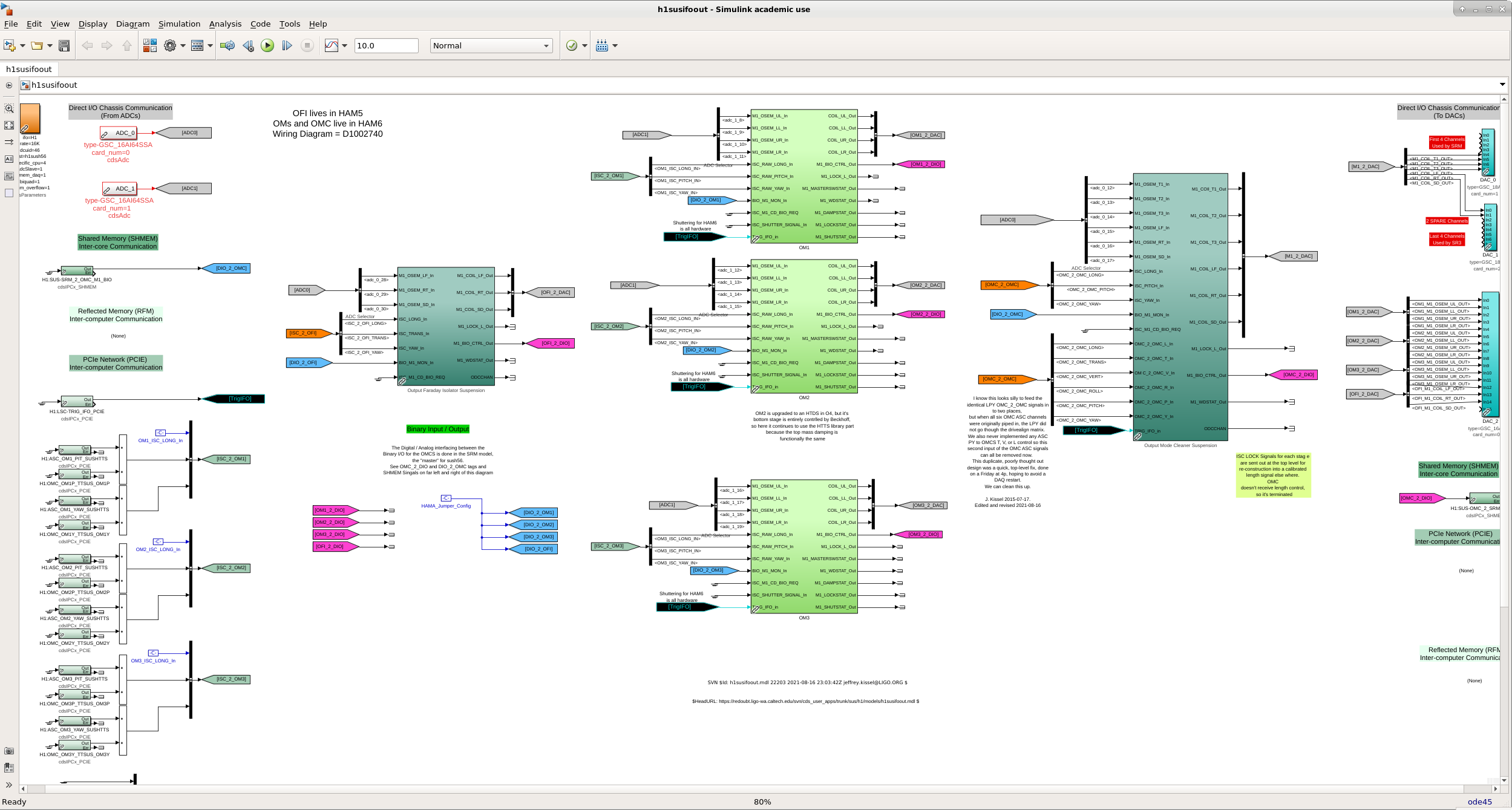Click Hide/Show Explorer Bar circle icon

click(9, 85)
